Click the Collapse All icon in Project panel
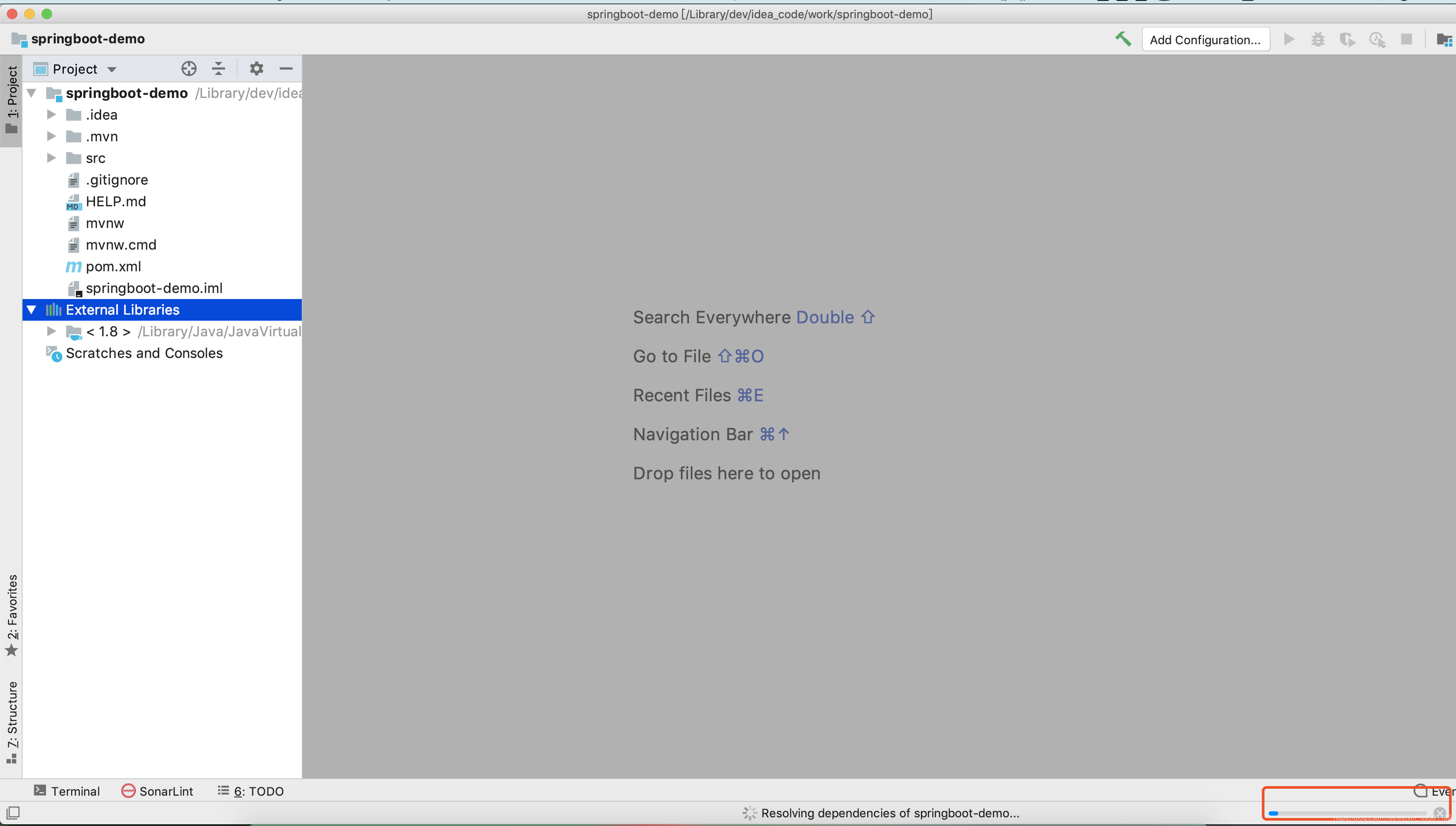This screenshot has height=826, width=1456. point(219,68)
